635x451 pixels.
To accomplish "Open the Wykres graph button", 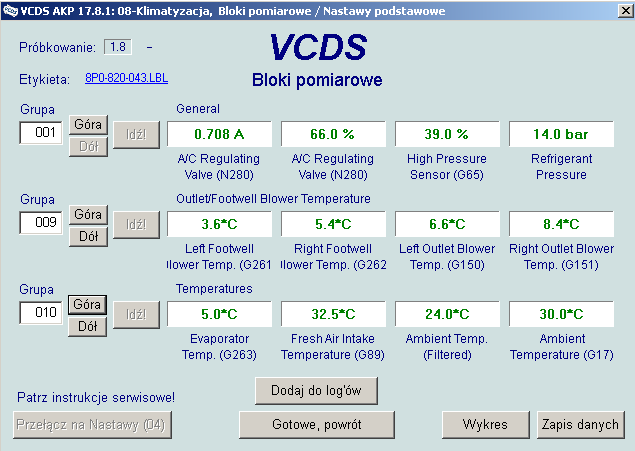I will [486, 425].
